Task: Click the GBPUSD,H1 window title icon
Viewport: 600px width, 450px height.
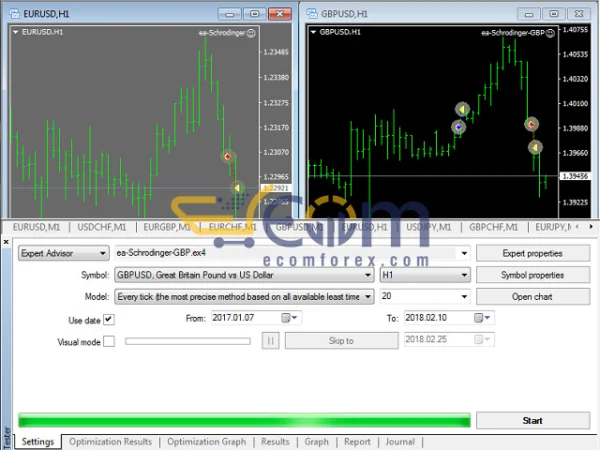Action: (312, 14)
